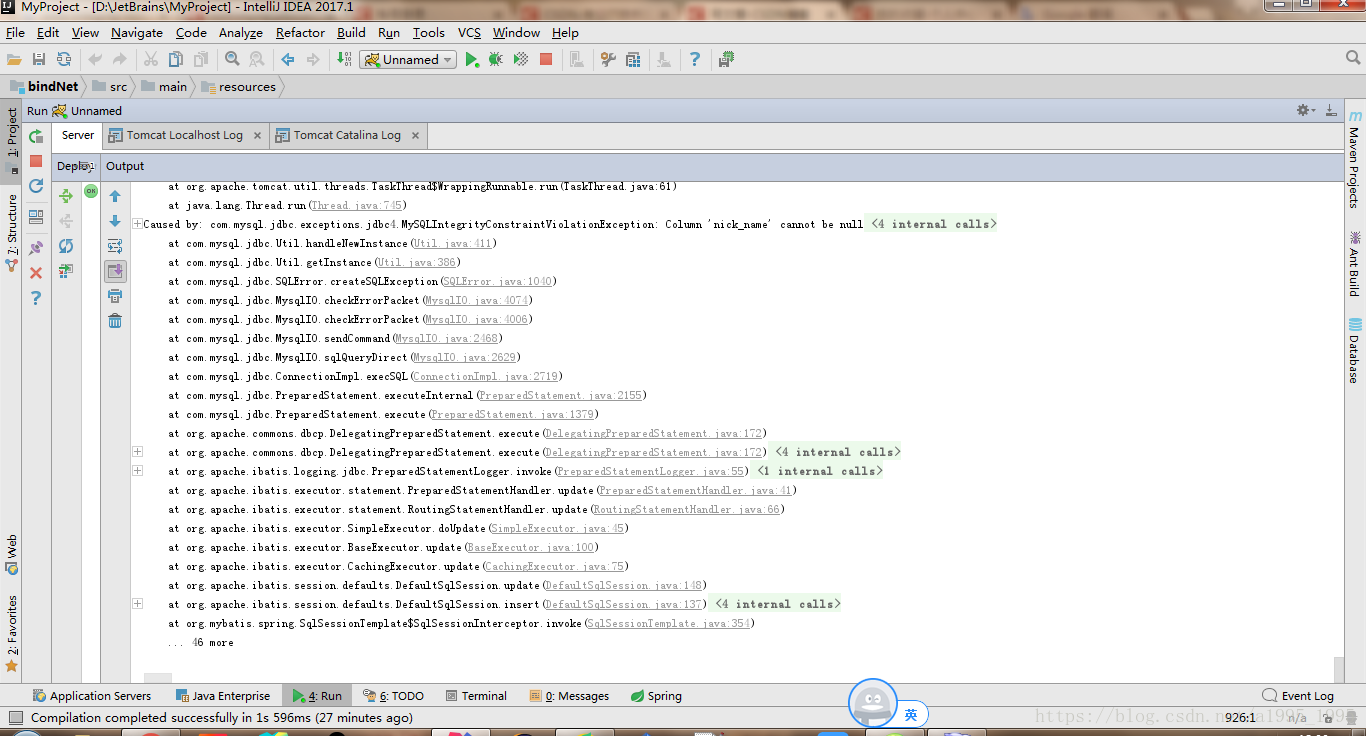Click the blue refresh deployment icon

(66, 246)
